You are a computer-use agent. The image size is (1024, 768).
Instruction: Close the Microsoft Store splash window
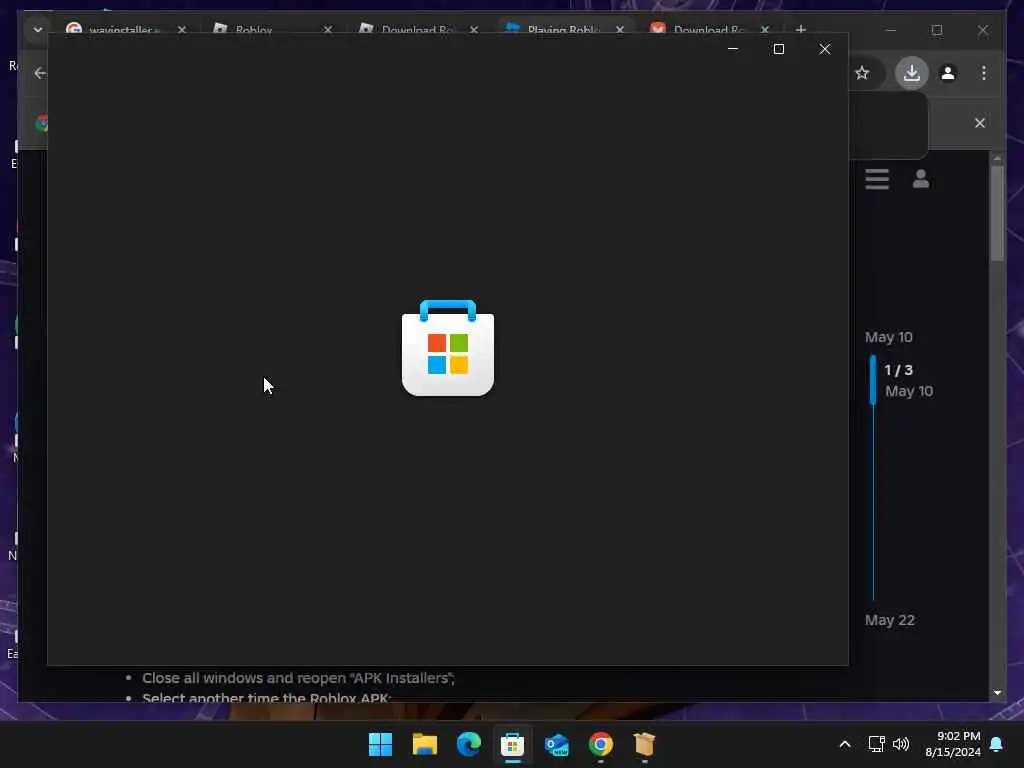point(825,49)
